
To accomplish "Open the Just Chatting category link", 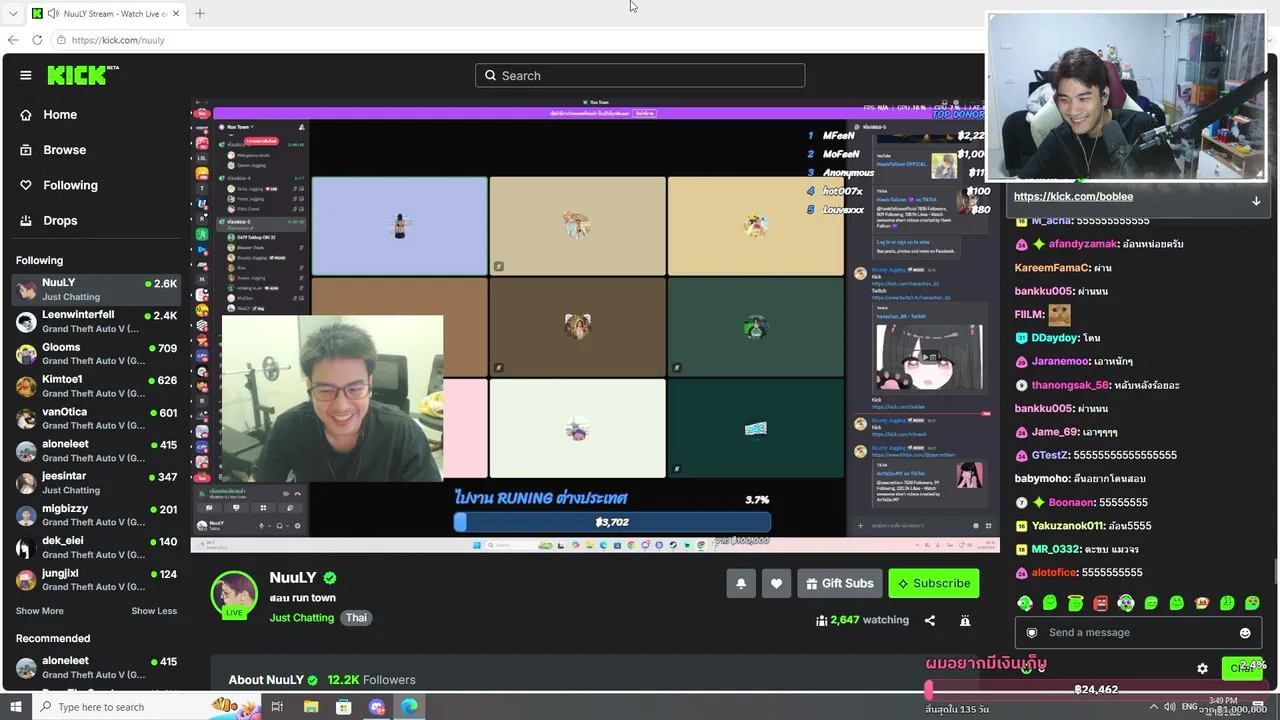I will tap(301, 618).
